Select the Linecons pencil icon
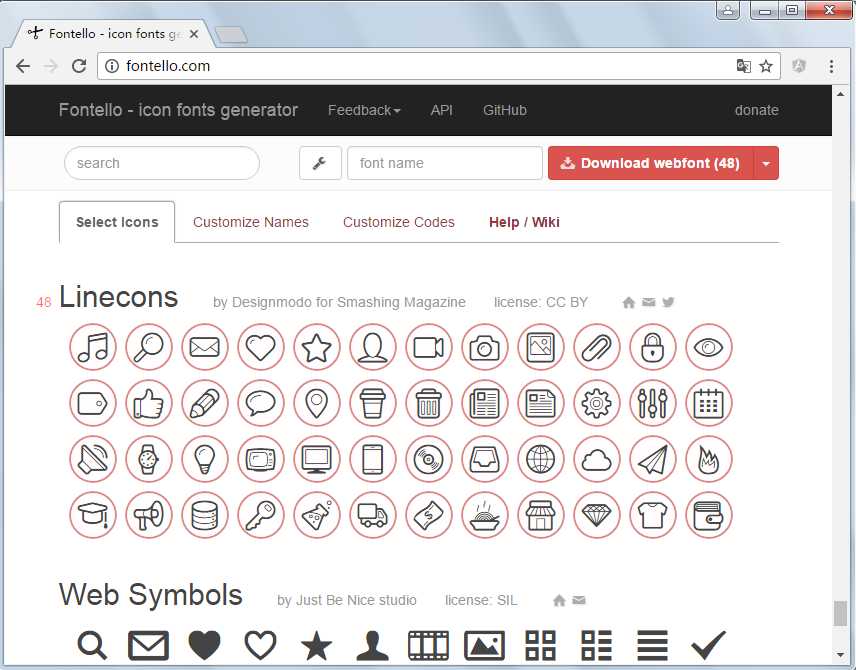Screen dimensions: 856x670 [205, 404]
